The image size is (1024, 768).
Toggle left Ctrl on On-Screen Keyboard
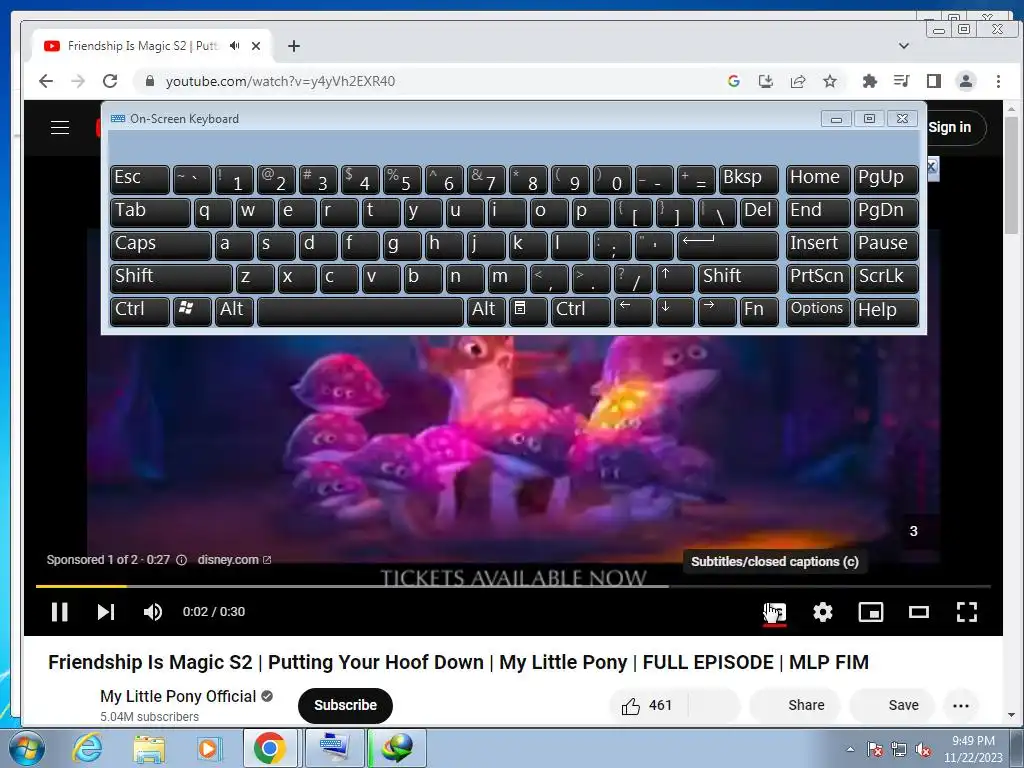click(x=139, y=310)
